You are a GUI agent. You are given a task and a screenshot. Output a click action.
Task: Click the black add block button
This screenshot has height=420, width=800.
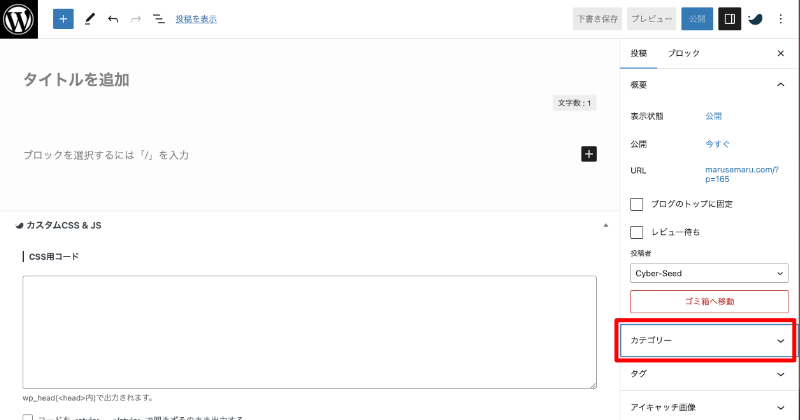tap(589, 154)
